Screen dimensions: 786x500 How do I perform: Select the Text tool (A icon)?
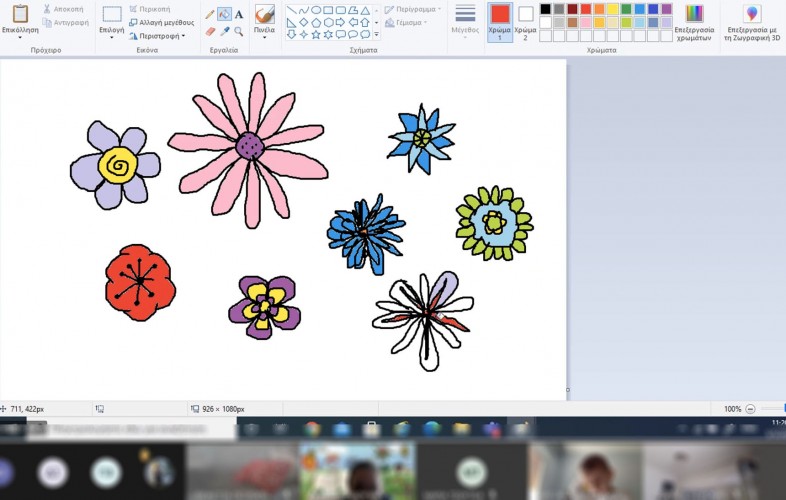(x=239, y=14)
